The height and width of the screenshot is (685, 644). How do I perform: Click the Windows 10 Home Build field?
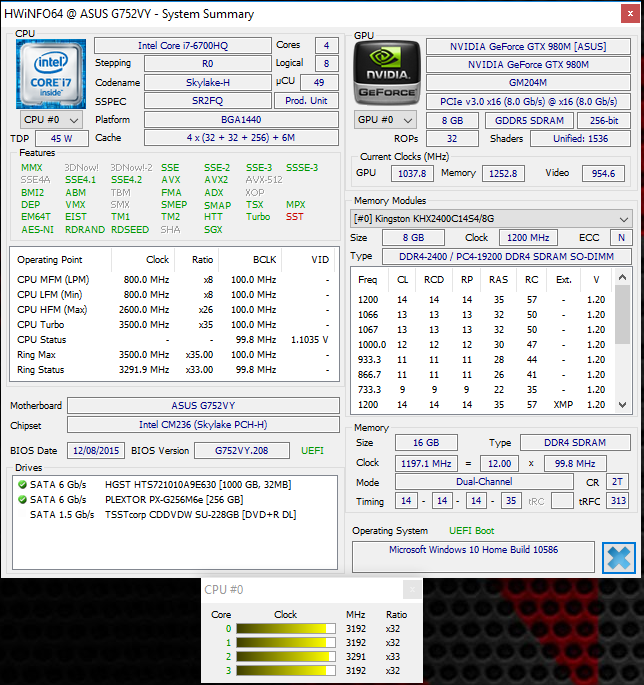474,556
